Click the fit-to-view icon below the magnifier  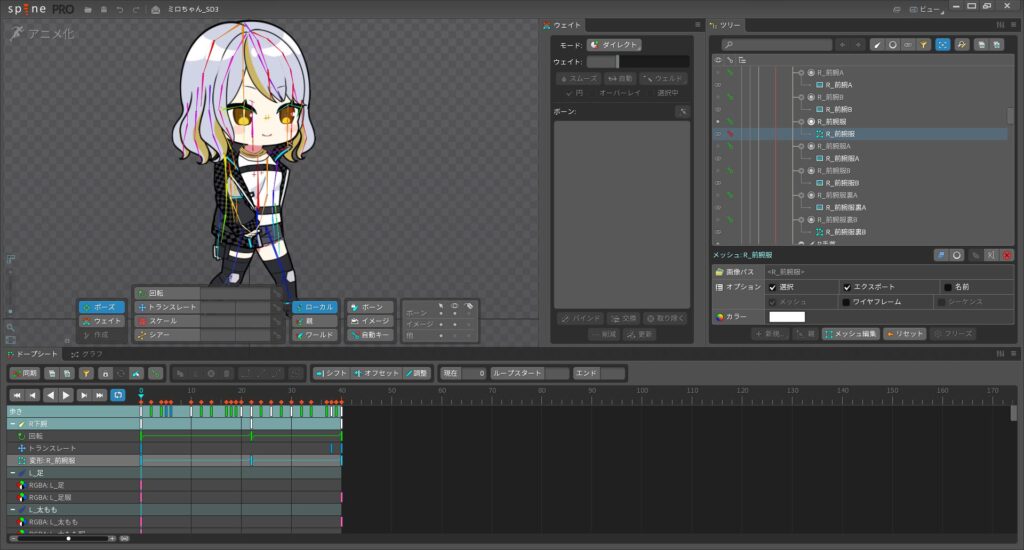(x=10, y=340)
